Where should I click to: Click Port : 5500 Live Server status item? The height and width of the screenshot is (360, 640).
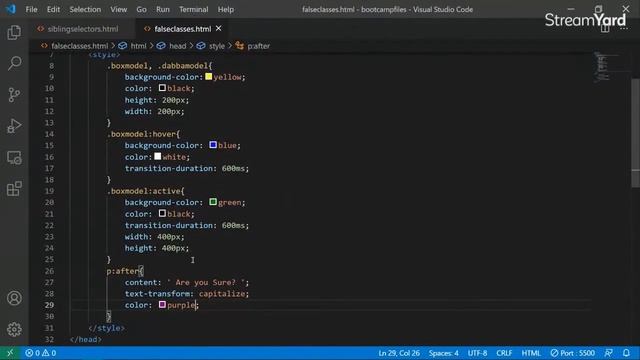pos(572,353)
